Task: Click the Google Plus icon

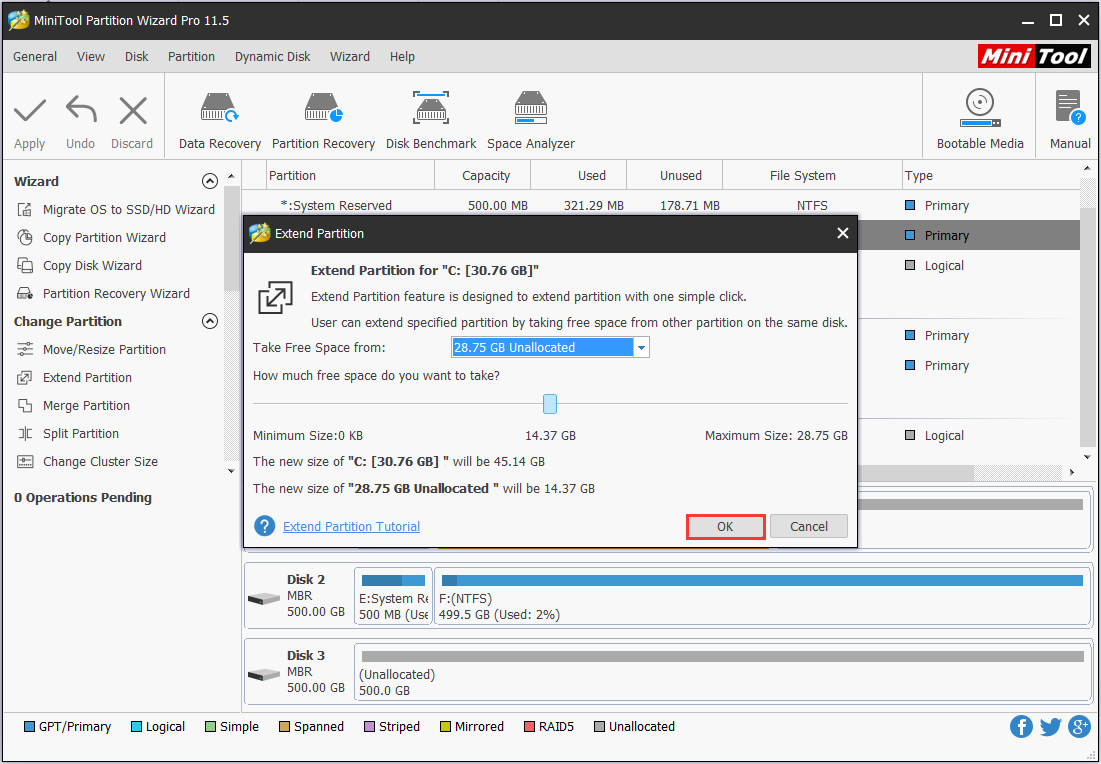Action: [1079, 727]
